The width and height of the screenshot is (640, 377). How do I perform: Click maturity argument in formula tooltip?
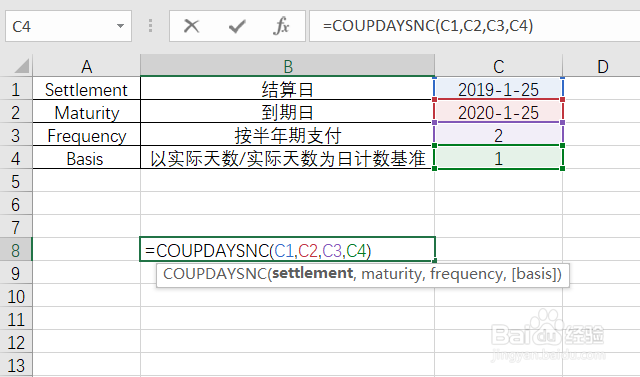pos(391,274)
